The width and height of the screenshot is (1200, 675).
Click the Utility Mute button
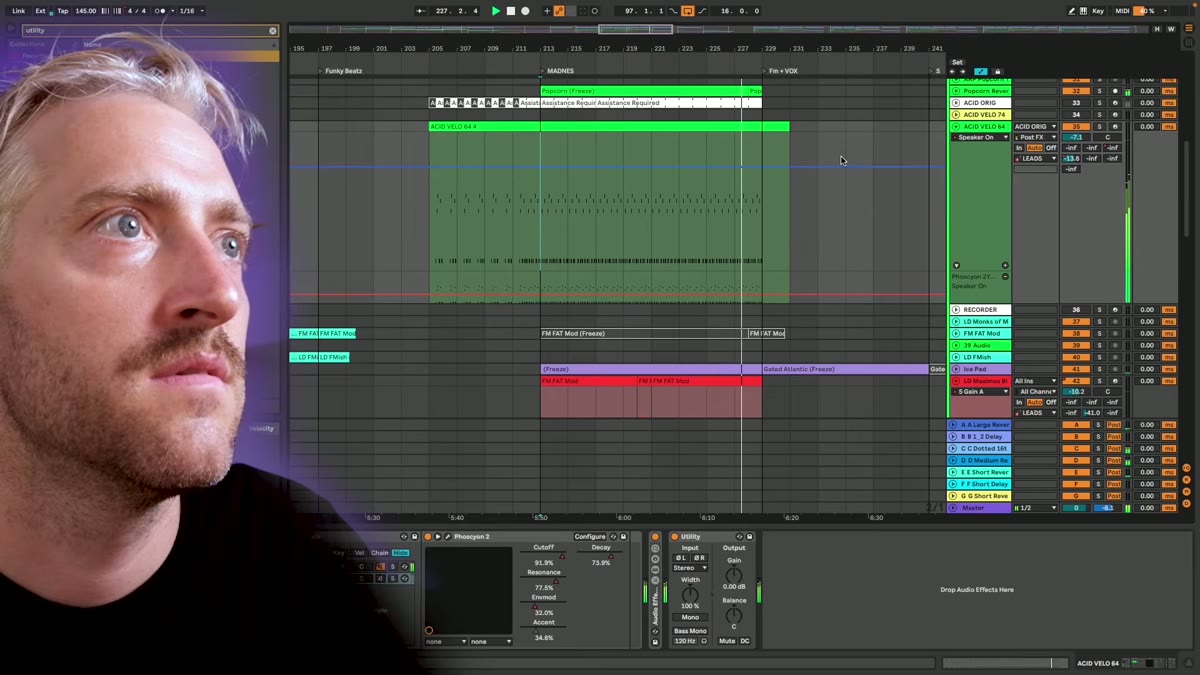(x=727, y=641)
